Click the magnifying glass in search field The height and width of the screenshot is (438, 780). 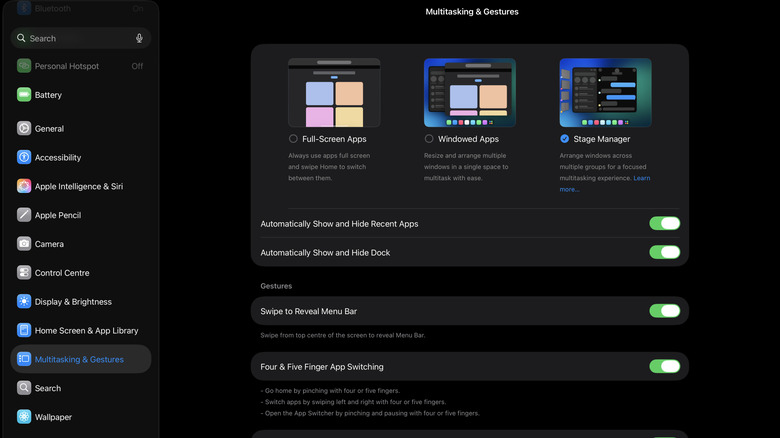click(21, 38)
